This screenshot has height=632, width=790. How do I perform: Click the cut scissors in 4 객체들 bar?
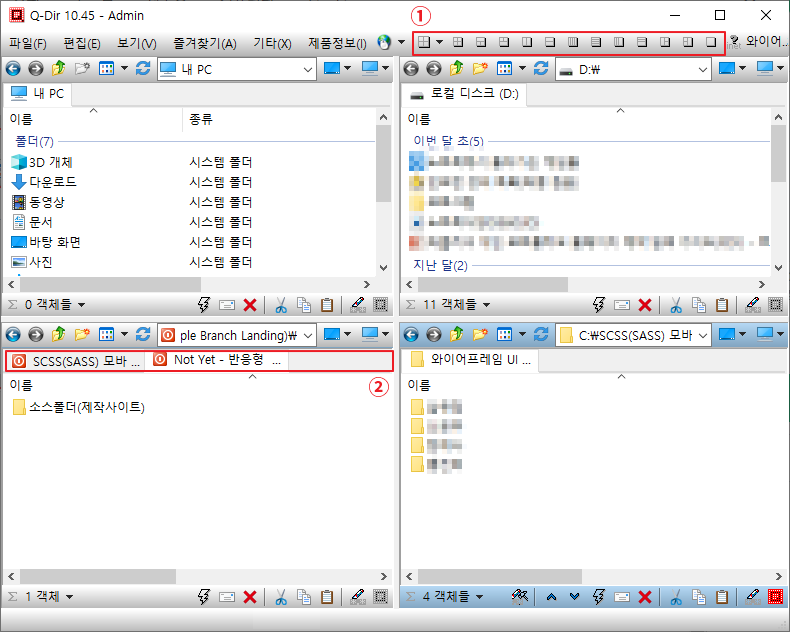coord(676,597)
